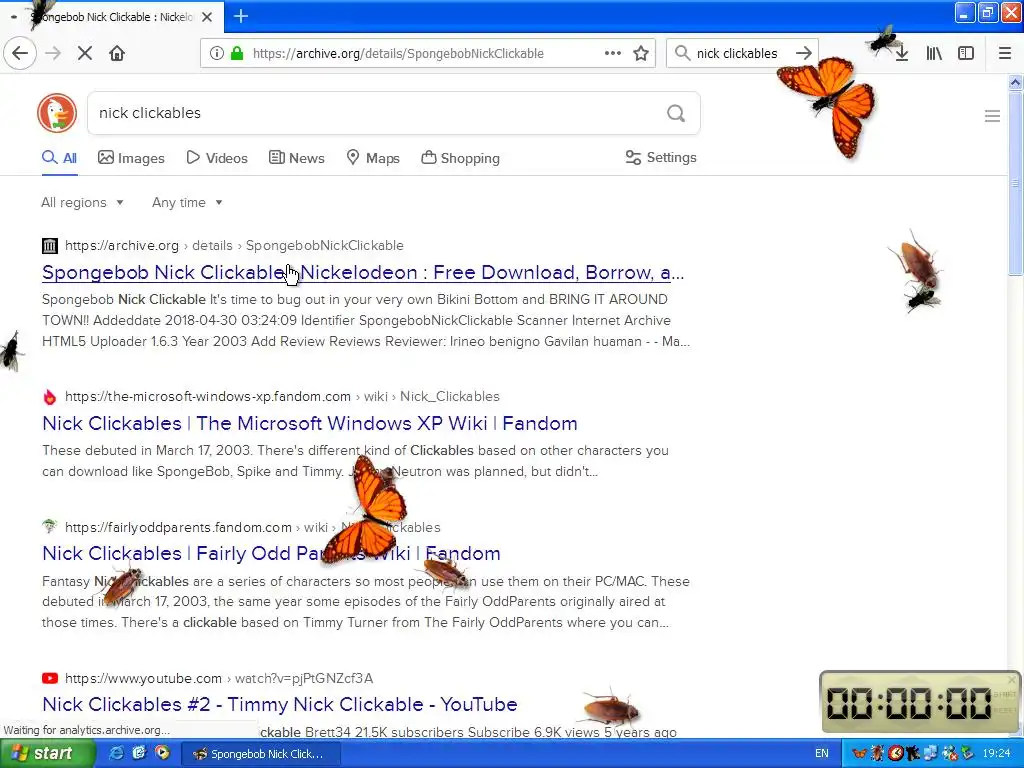
Task: Submit toolbar search with arrow button
Action: [x=804, y=54]
